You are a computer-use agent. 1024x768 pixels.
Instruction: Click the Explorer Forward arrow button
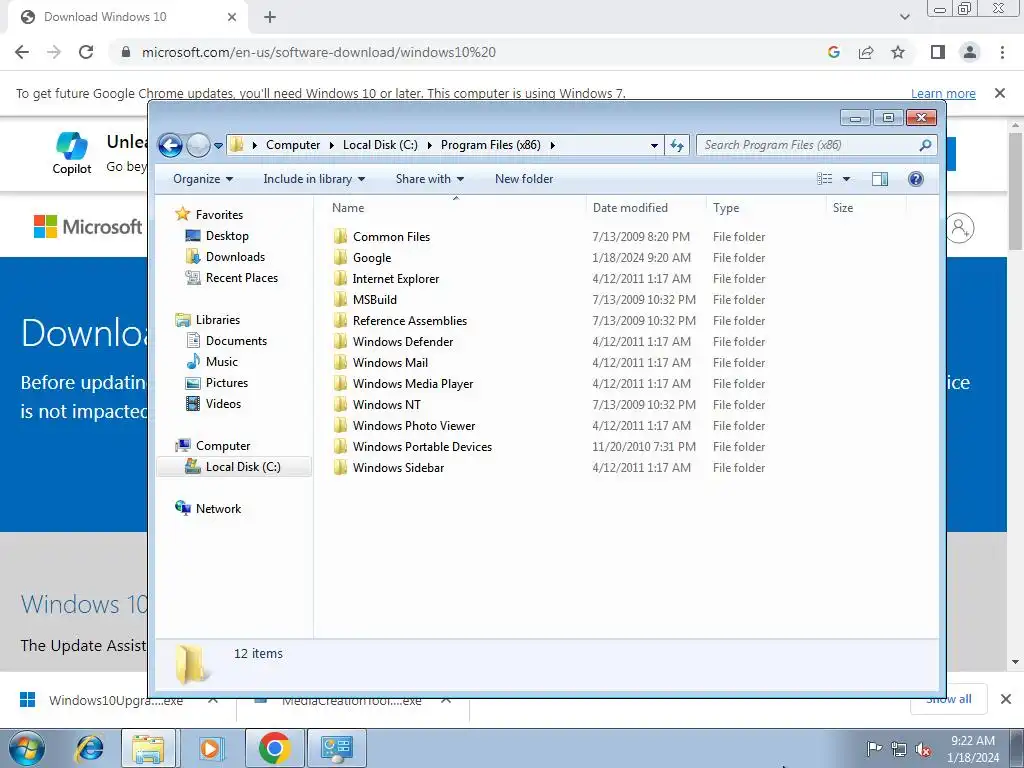[198, 145]
